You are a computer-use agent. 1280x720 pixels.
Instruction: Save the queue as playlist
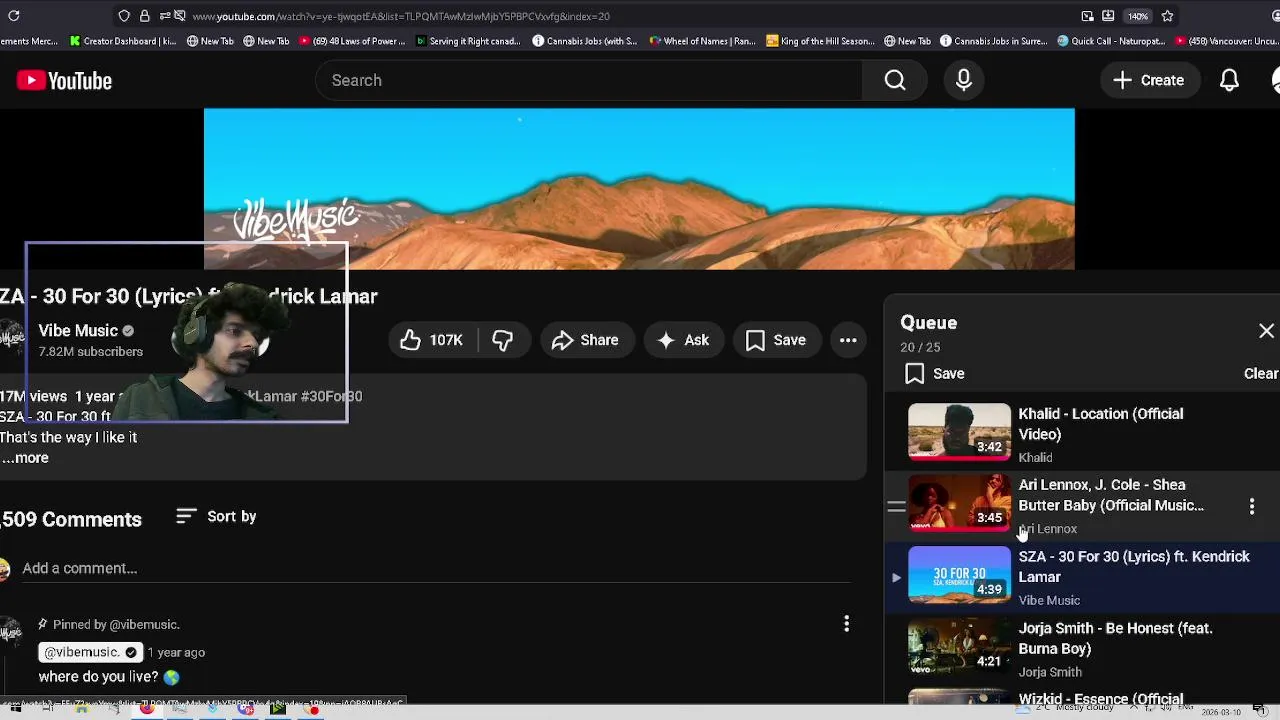click(x=935, y=374)
